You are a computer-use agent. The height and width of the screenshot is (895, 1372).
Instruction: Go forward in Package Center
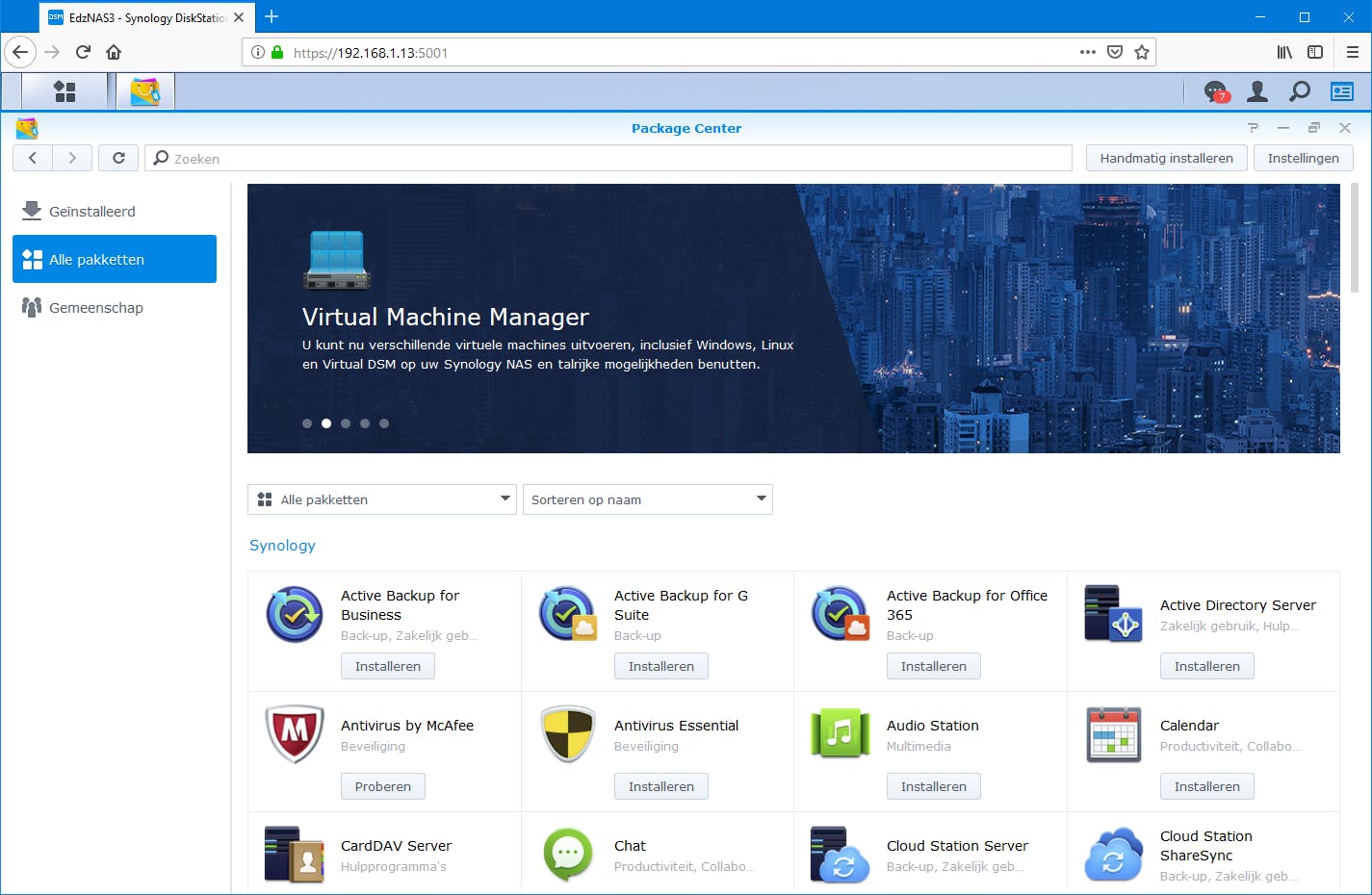[72, 158]
